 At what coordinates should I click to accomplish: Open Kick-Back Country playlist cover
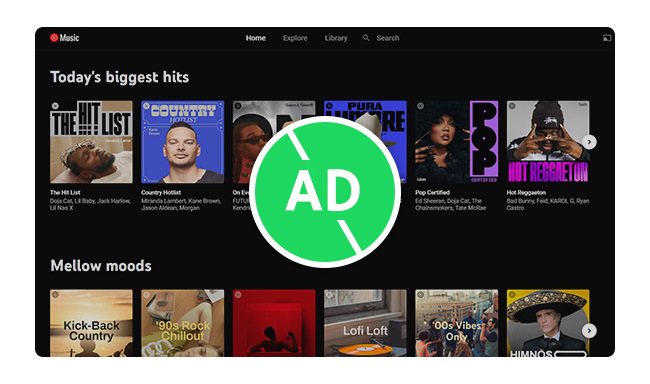(91, 323)
